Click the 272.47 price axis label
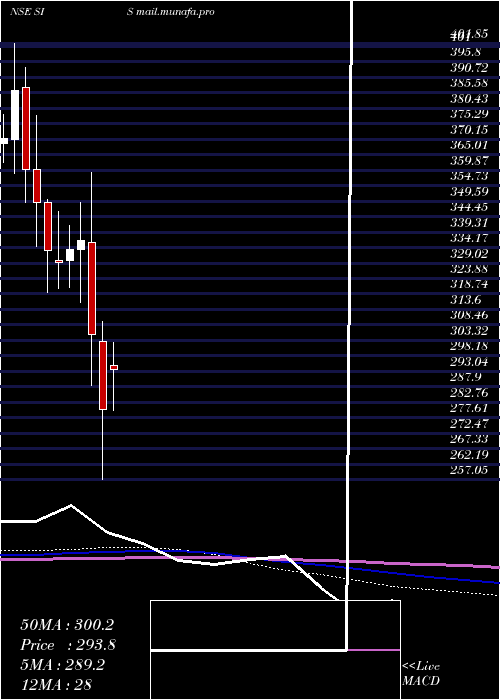This screenshot has height=700, width=500. coord(470,423)
